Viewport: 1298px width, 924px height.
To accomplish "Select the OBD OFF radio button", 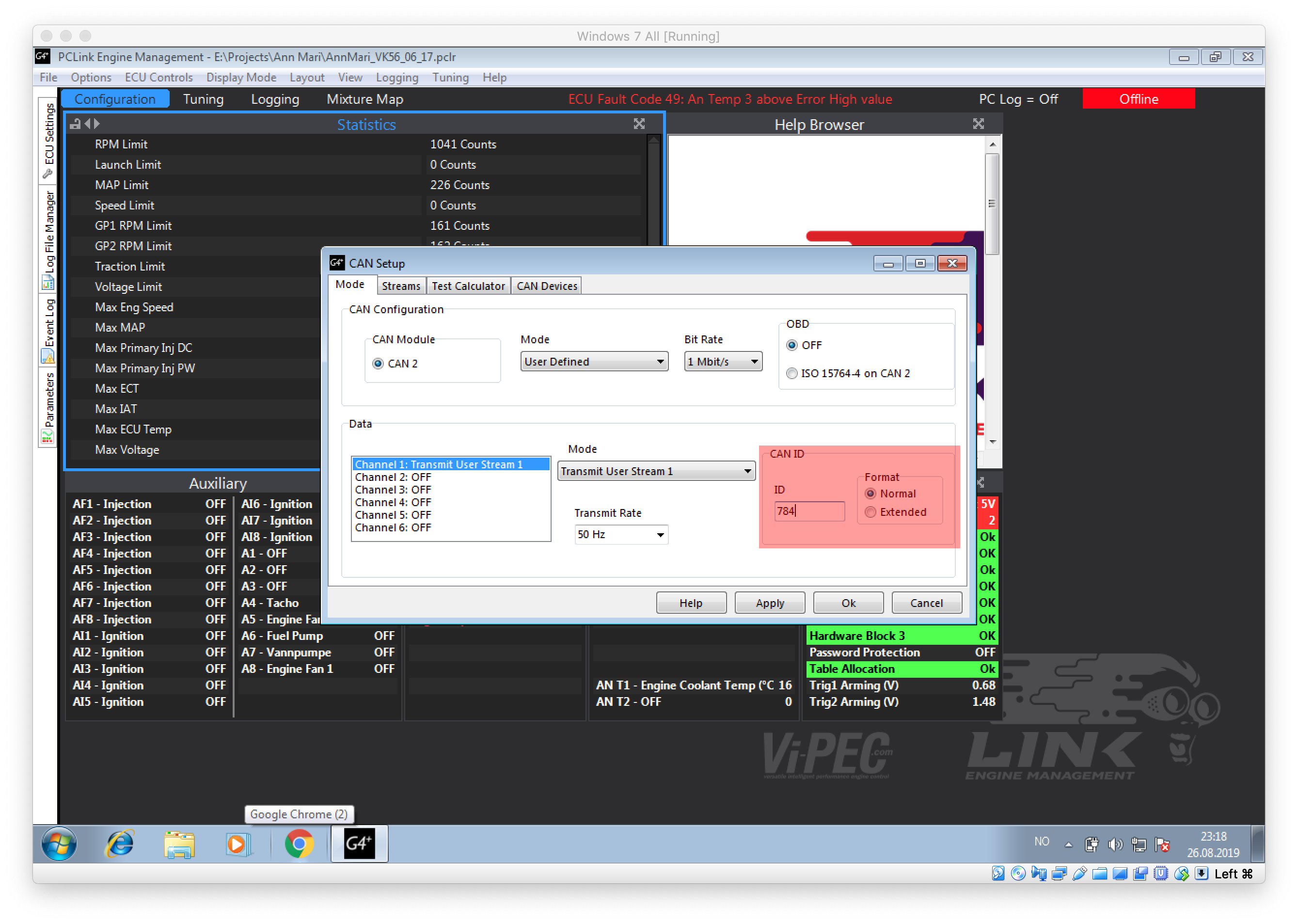I will coord(792,345).
